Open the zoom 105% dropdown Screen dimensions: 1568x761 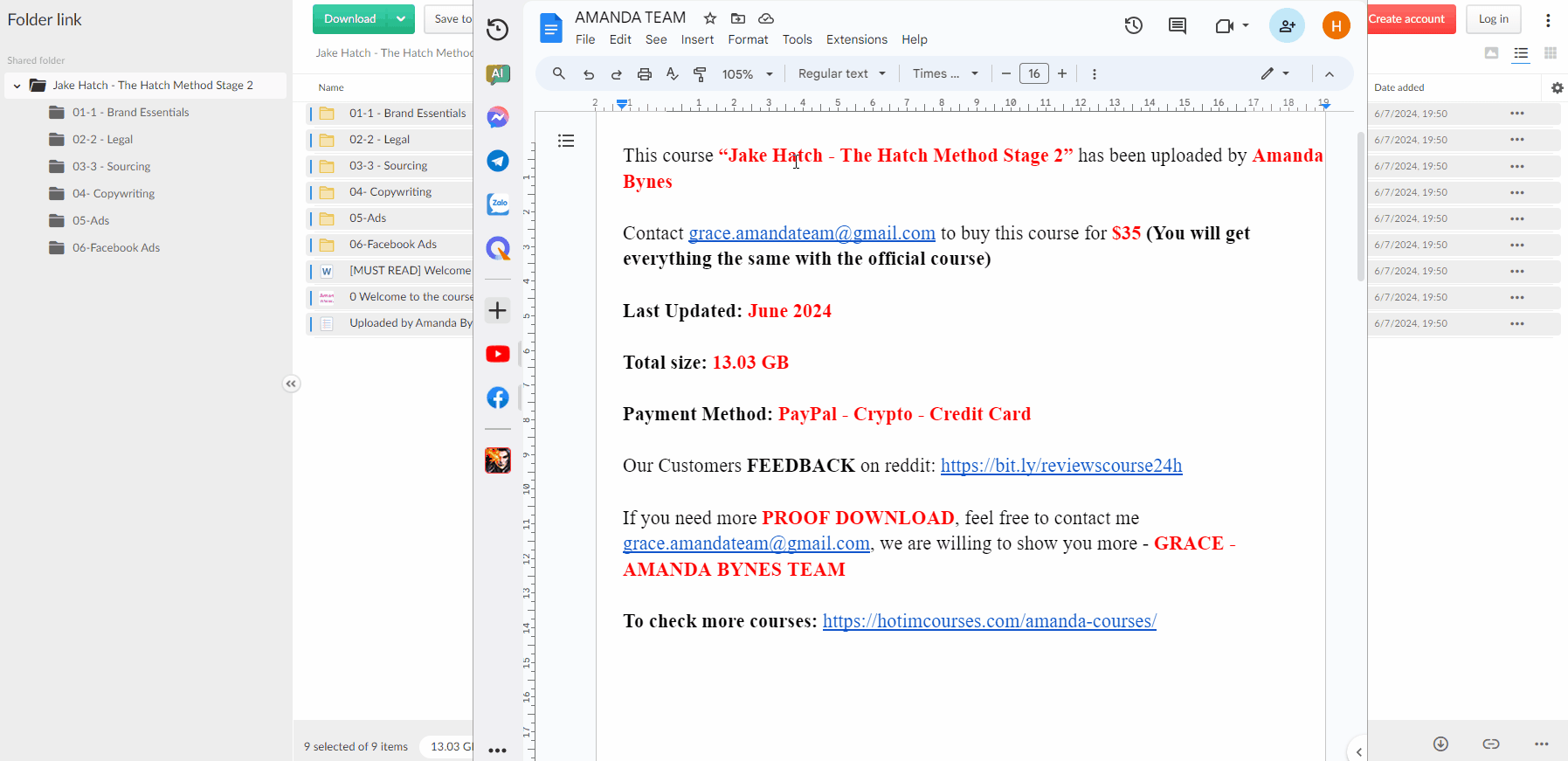point(748,74)
